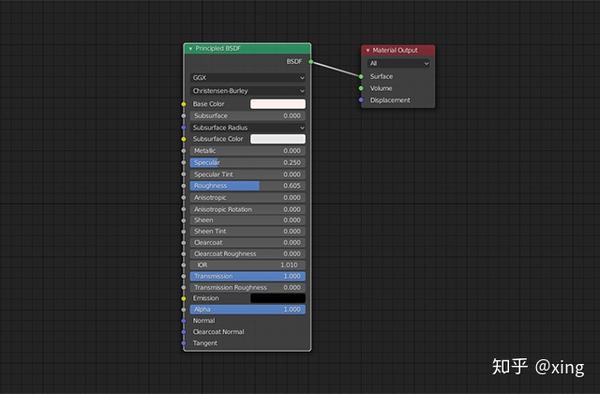Image resolution: width=600 pixels, height=394 pixels.
Task: Expand the Subsurface Radius dropdown
Action: click(x=248, y=127)
